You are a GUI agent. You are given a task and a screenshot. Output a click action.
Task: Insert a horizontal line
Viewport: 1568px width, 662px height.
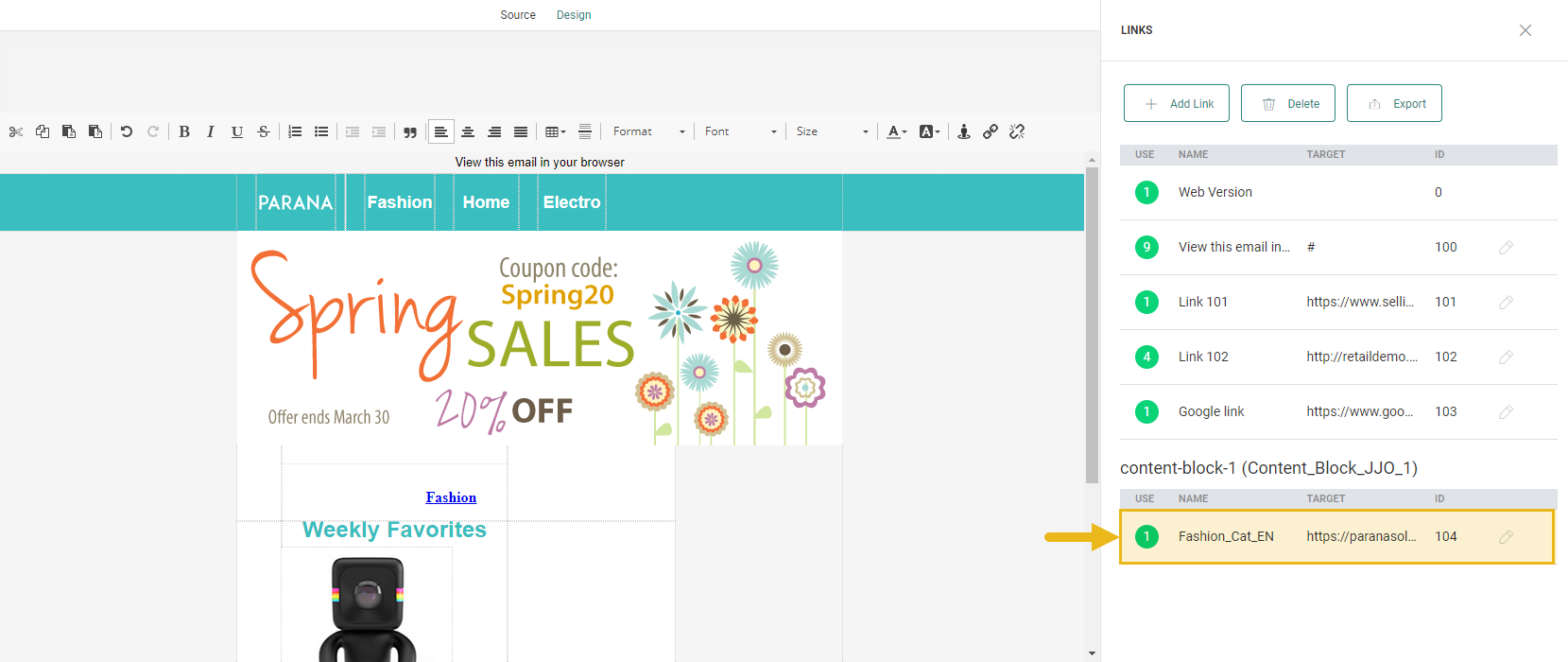click(x=585, y=131)
